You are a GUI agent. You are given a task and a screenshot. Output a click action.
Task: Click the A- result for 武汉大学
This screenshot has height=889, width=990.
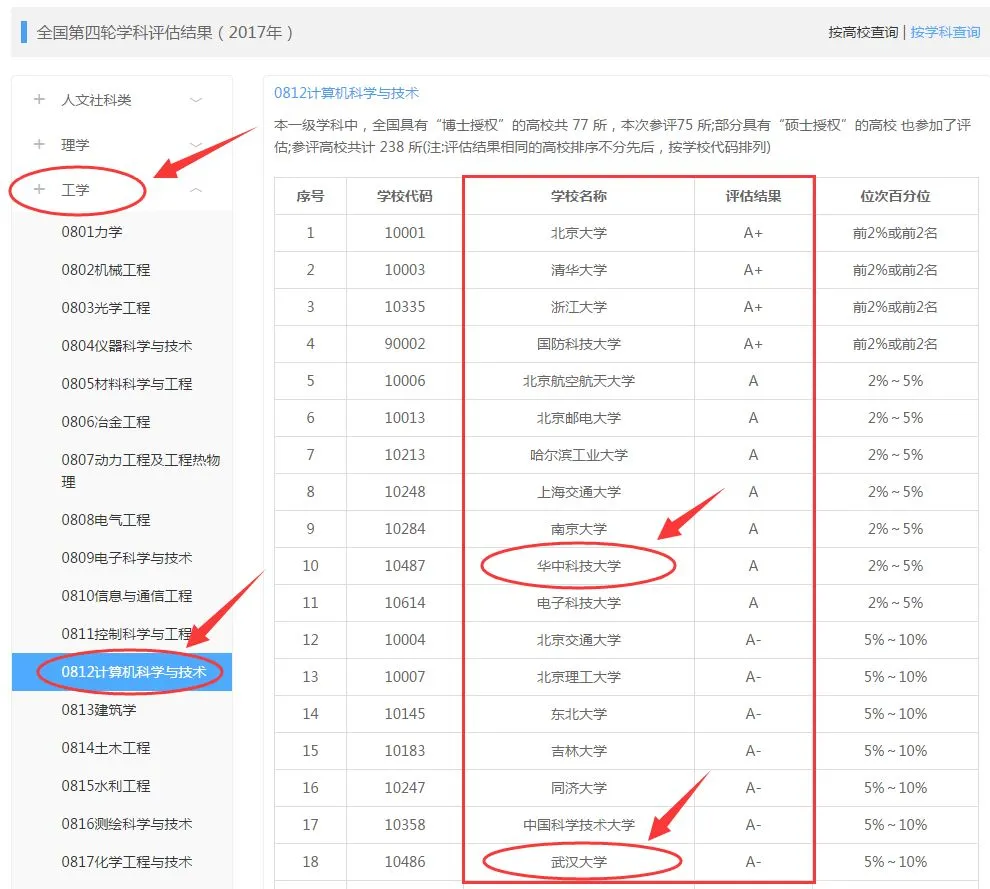pyautogui.click(x=753, y=861)
